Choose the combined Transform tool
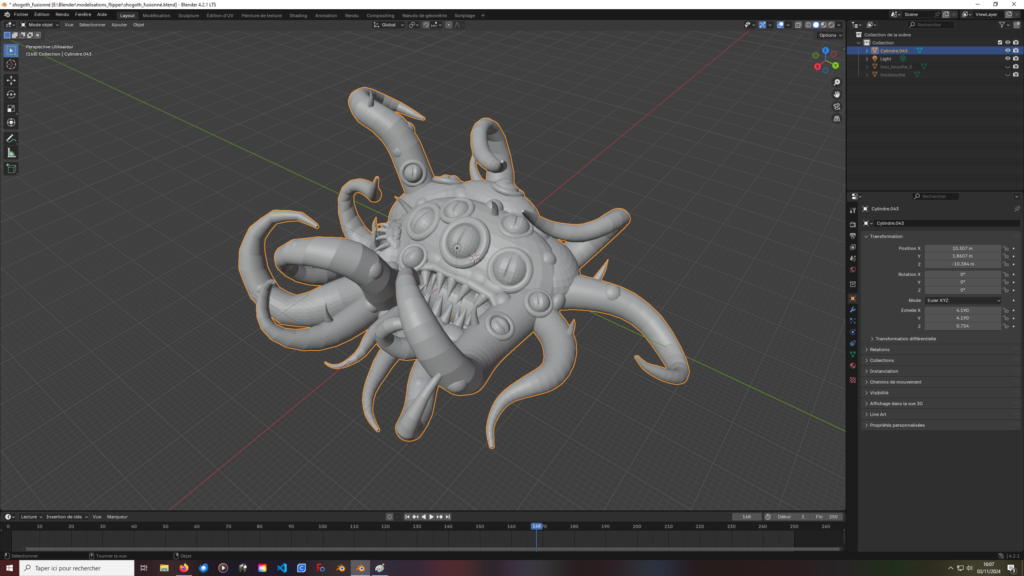 coord(11,123)
